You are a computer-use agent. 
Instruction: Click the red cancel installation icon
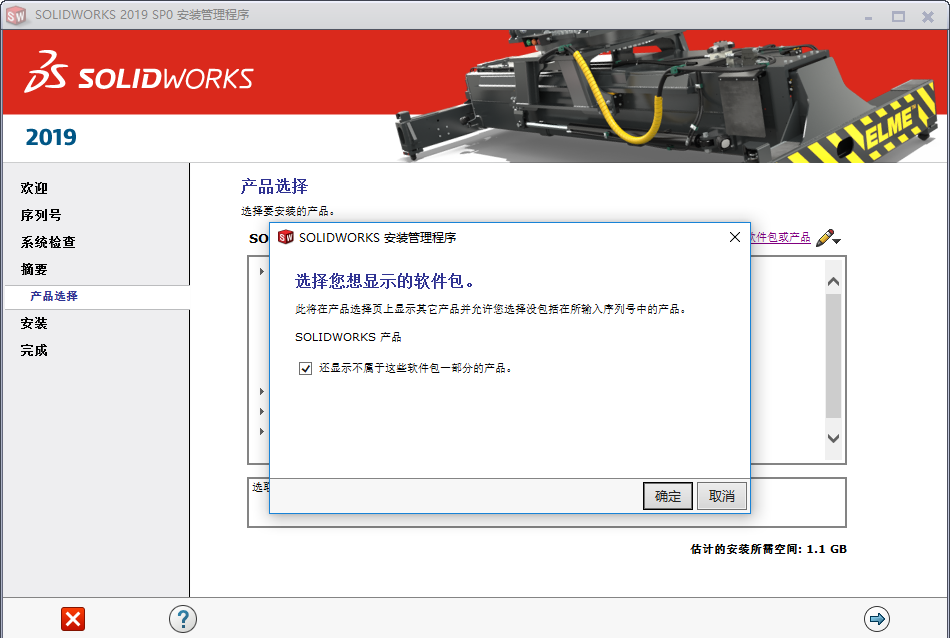coord(73,619)
